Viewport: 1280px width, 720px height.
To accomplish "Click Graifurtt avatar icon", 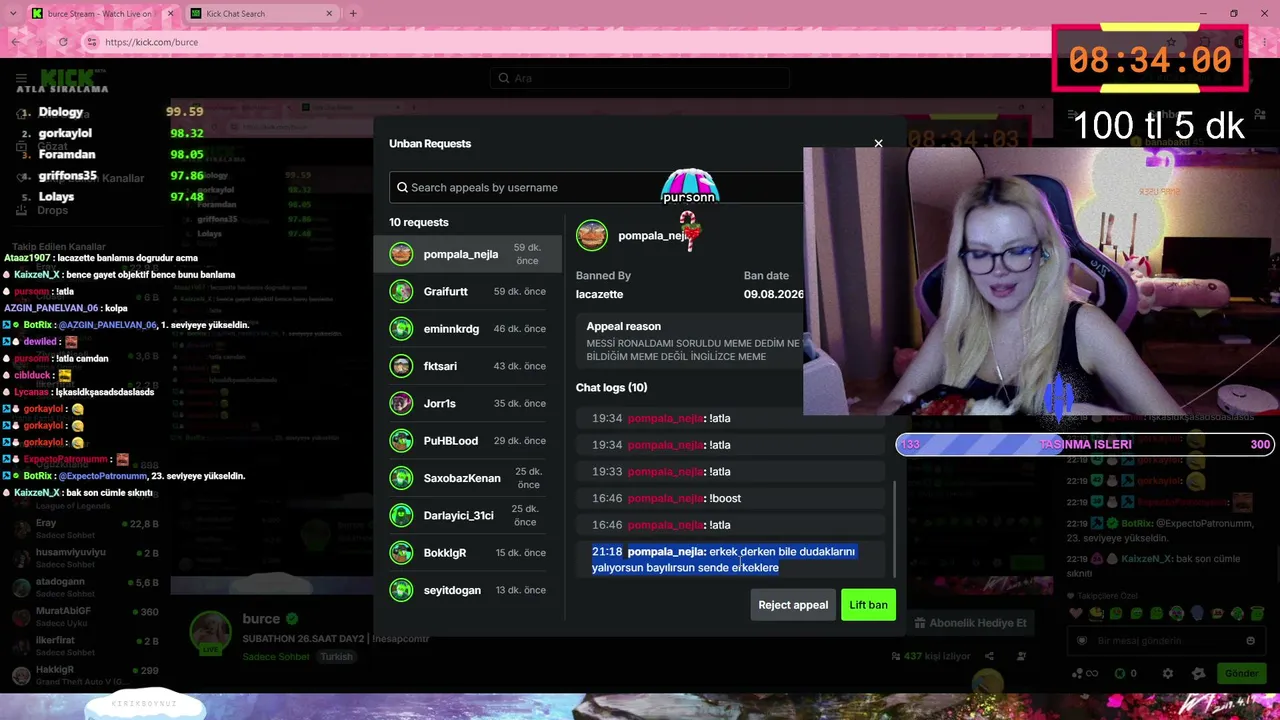I will tap(401, 292).
